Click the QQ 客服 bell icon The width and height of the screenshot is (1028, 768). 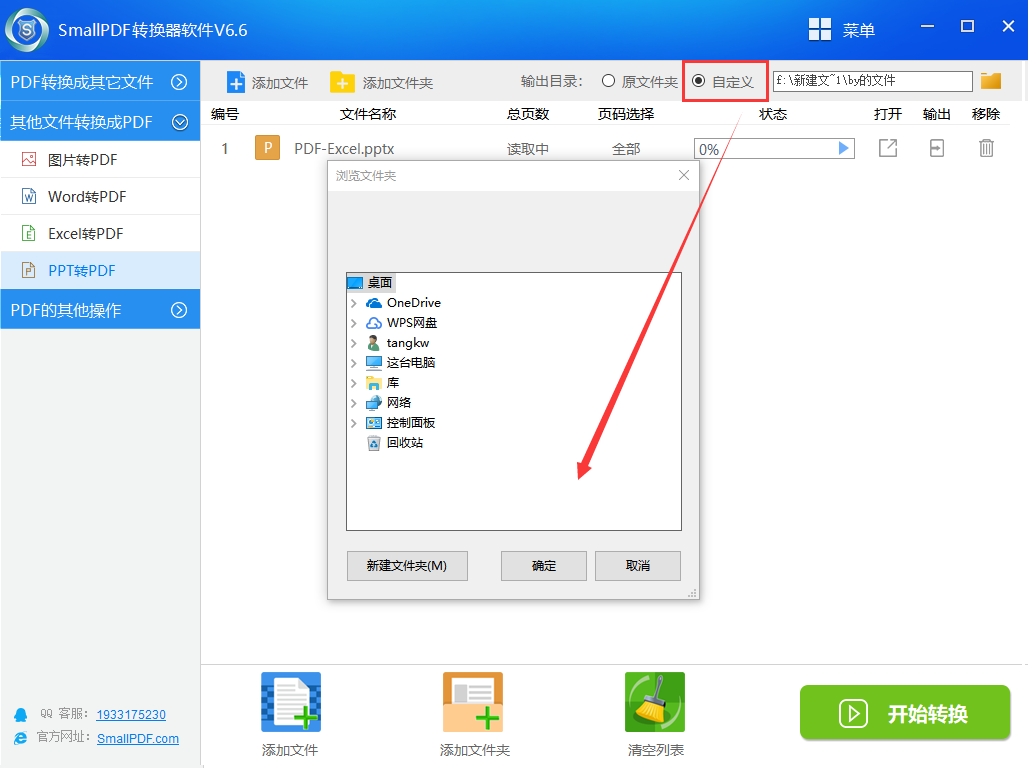pyautogui.click(x=21, y=714)
